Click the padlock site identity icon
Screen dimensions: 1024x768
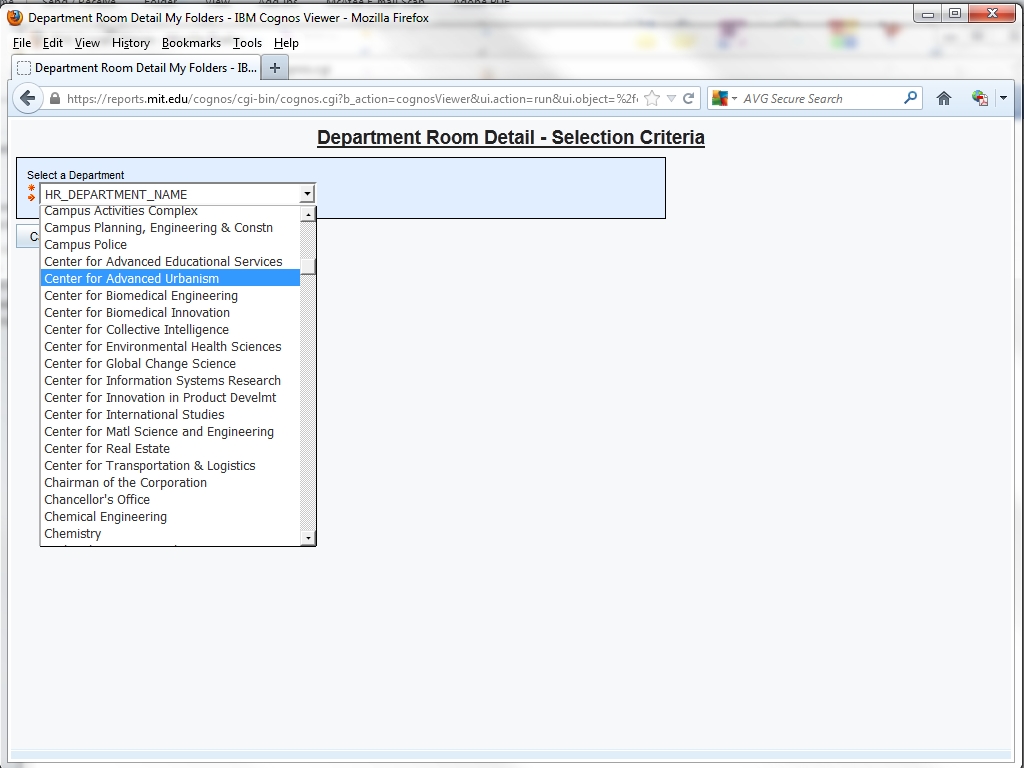point(55,99)
